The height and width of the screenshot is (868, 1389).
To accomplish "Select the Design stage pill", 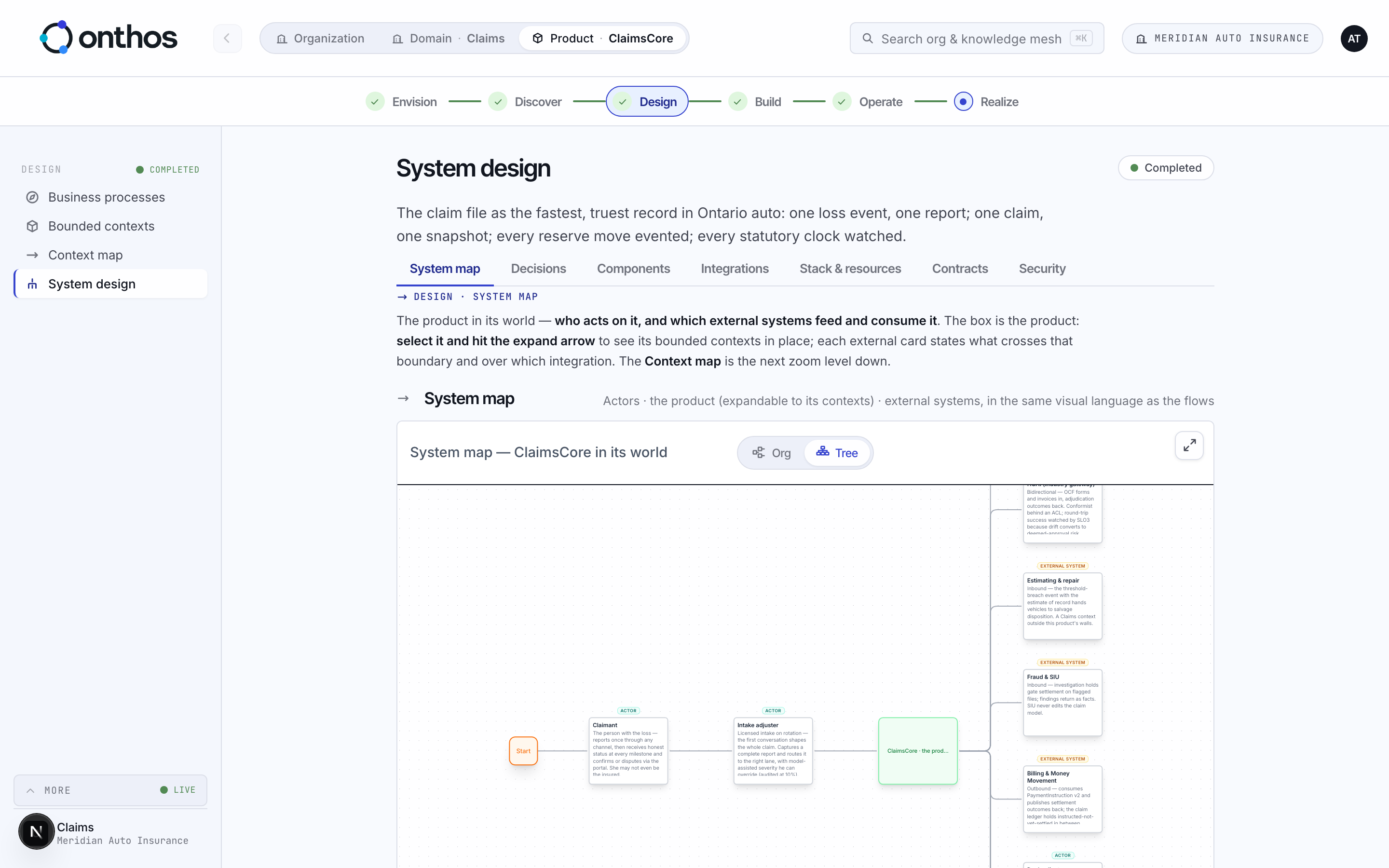I will [647, 102].
